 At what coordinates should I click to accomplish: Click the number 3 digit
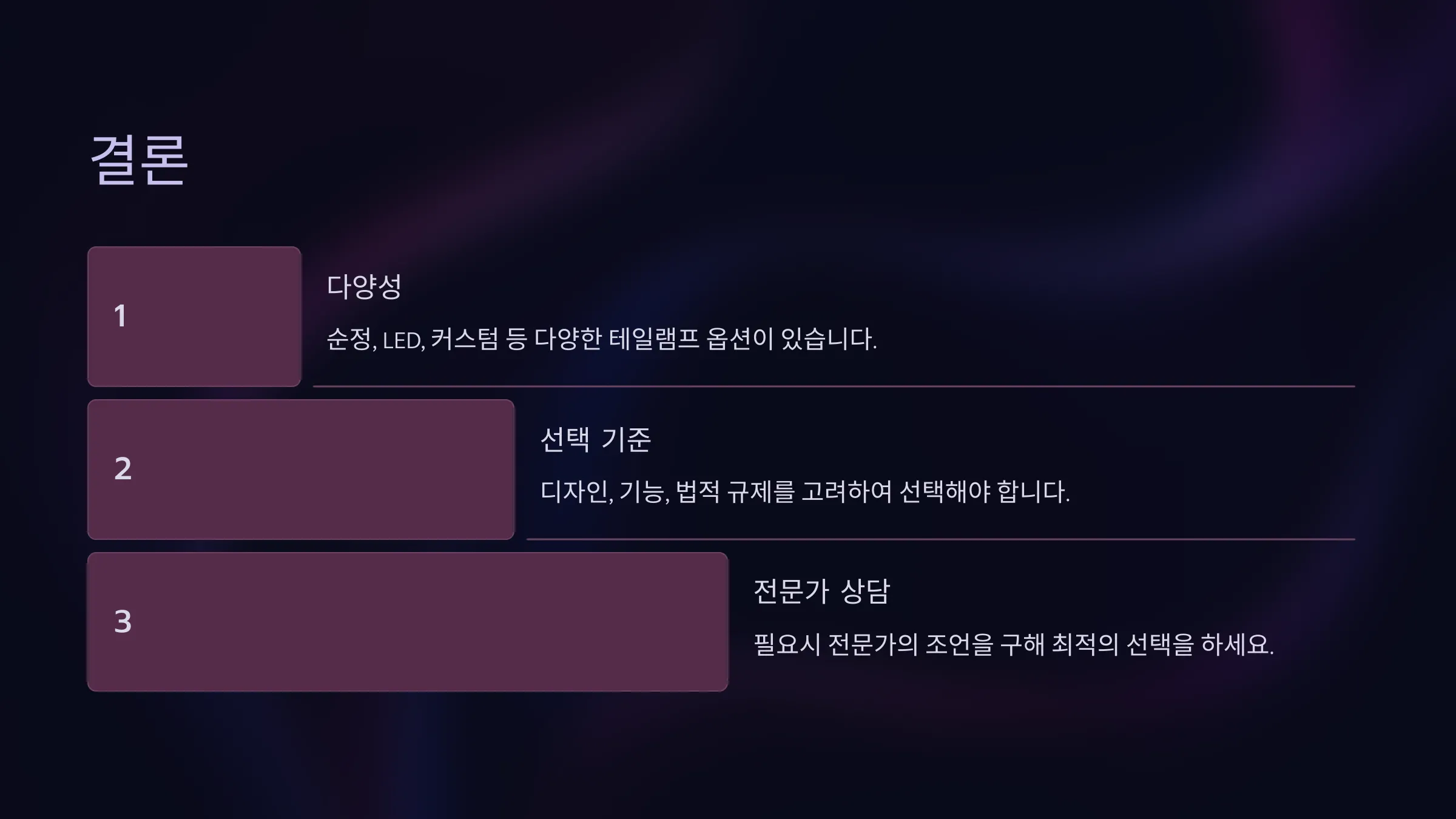click(123, 622)
